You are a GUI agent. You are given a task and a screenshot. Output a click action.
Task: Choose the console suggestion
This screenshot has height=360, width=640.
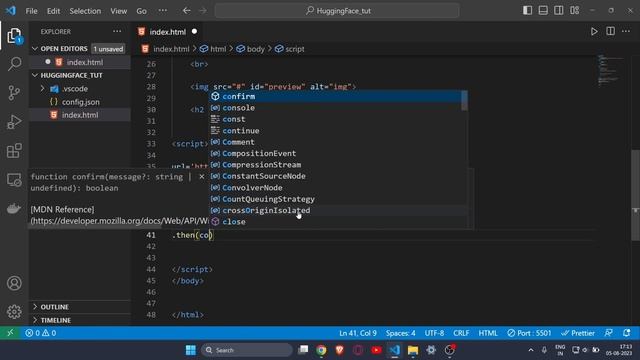click(x=338, y=108)
